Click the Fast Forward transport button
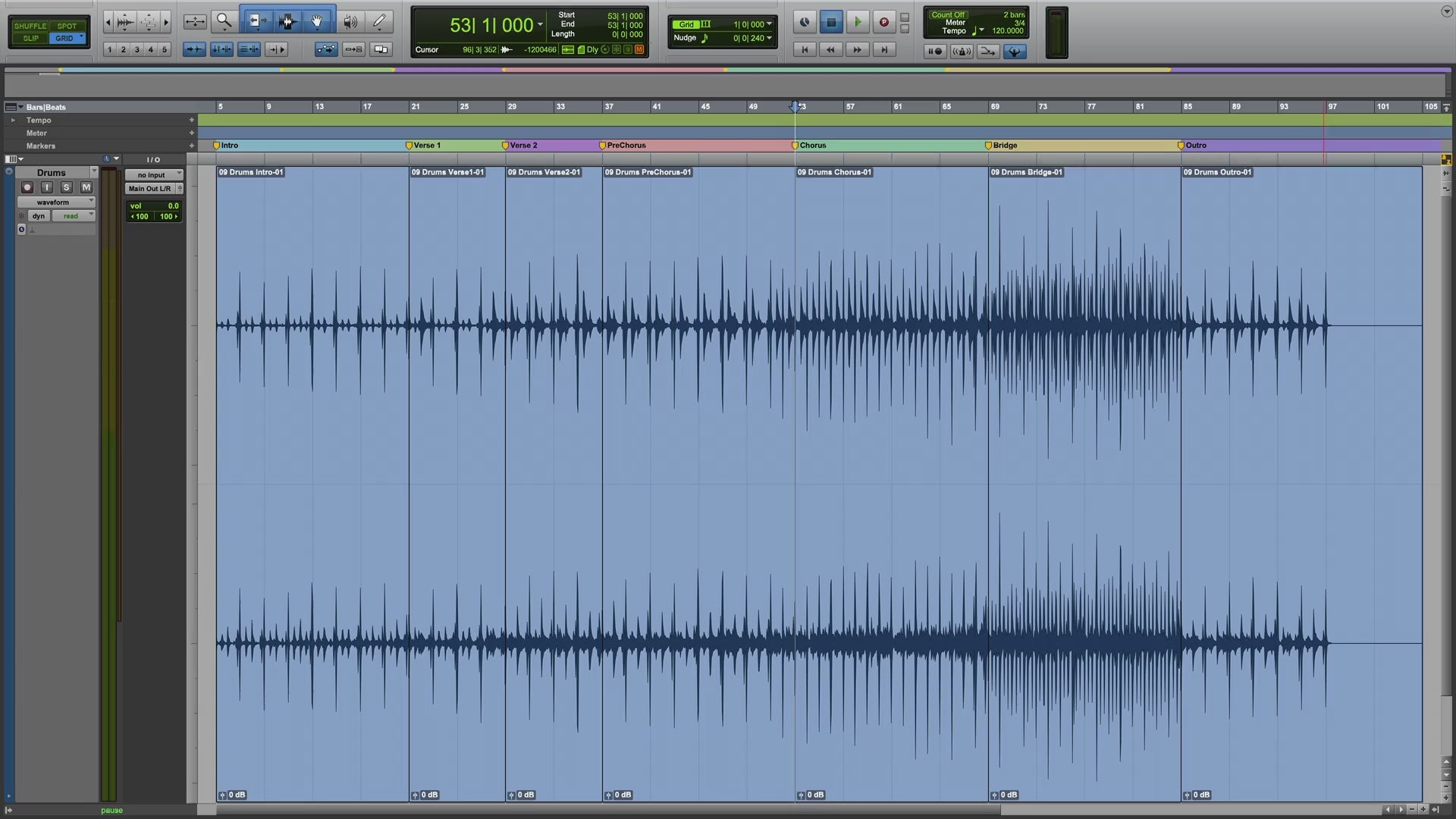Screen dimensions: 1456x819 pyautogui.click(x=858, y=49)
